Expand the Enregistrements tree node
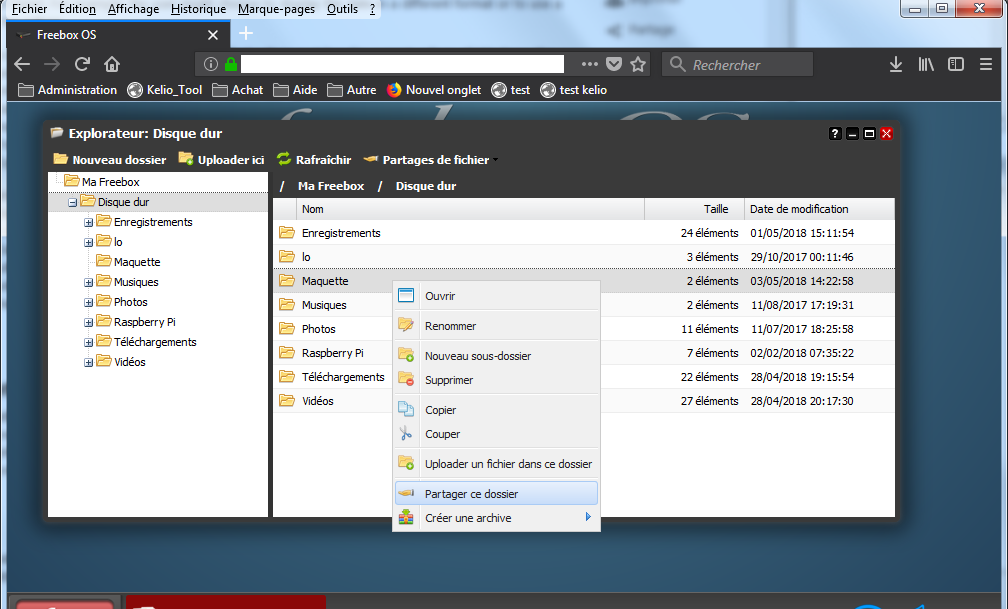The image size is (1008, 609). click(x=89, y=223)
